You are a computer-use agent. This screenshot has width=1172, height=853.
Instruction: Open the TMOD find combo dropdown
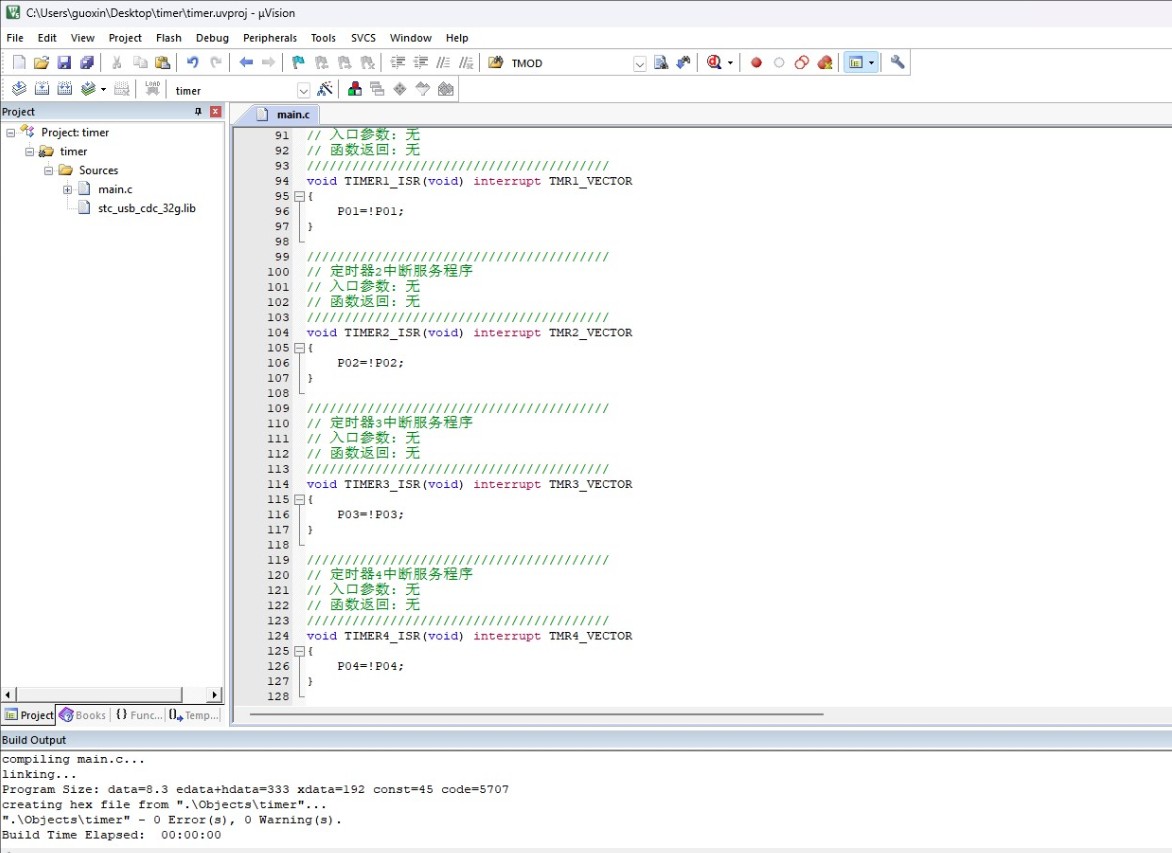point(640,64)
